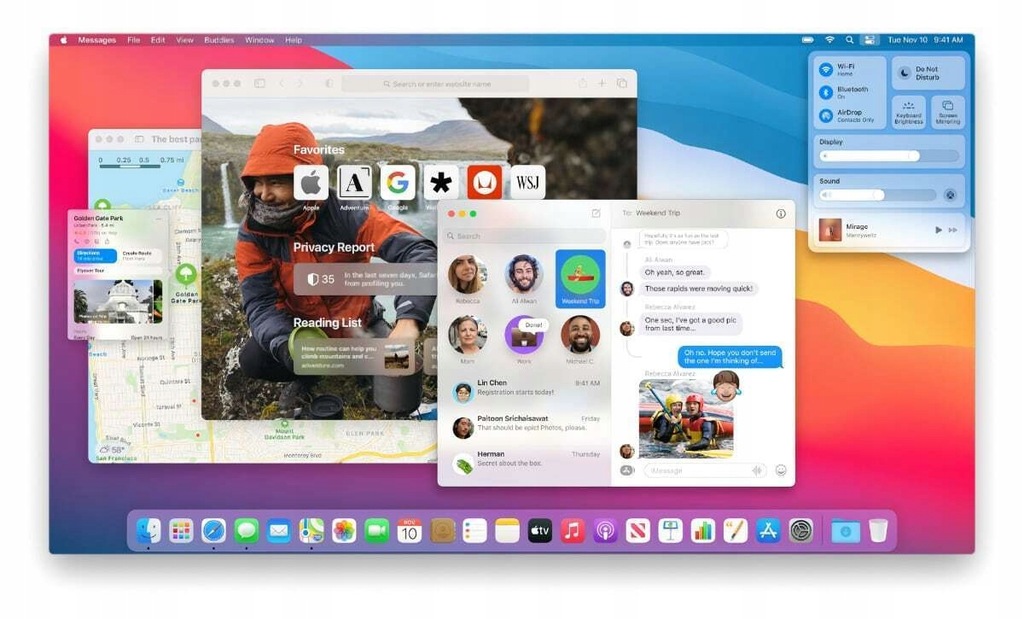Toggle AirDrop in Control Center

(826, 116)
